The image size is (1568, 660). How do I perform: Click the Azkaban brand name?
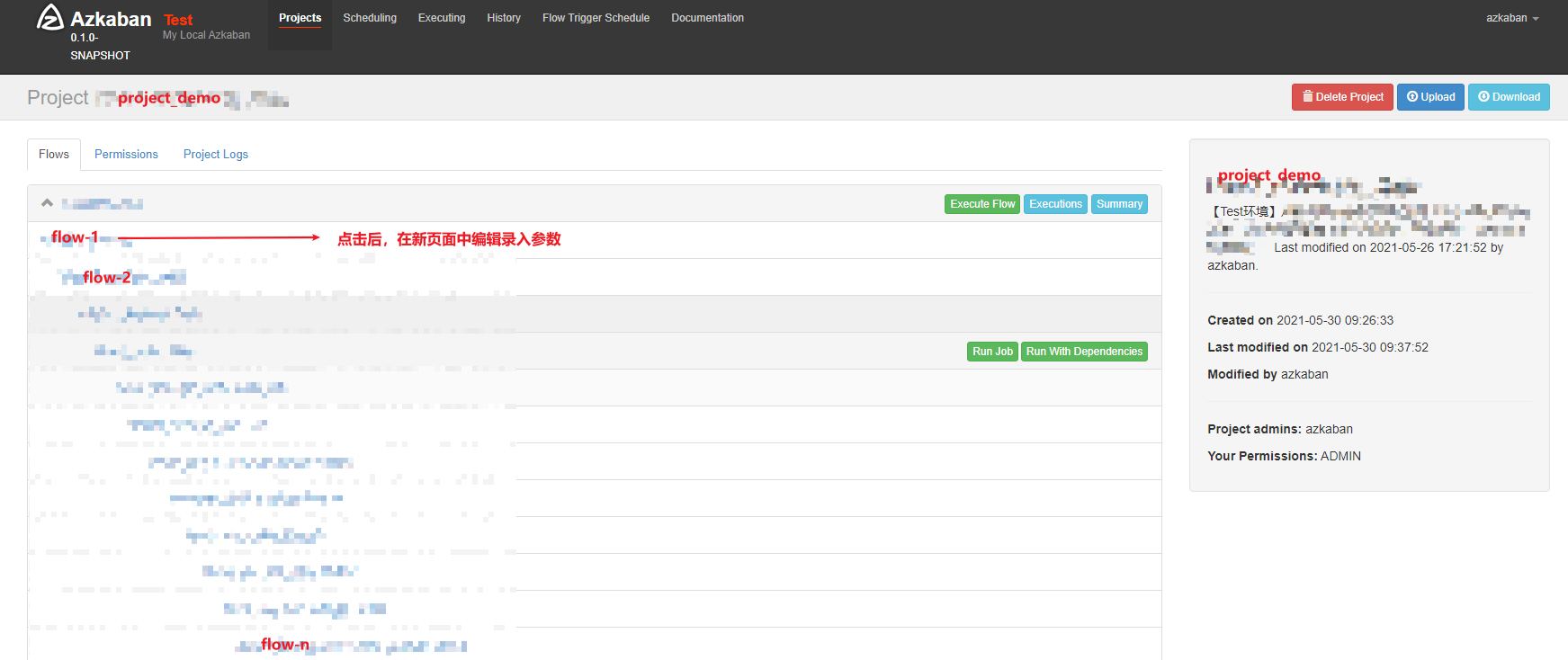point(111,20)
